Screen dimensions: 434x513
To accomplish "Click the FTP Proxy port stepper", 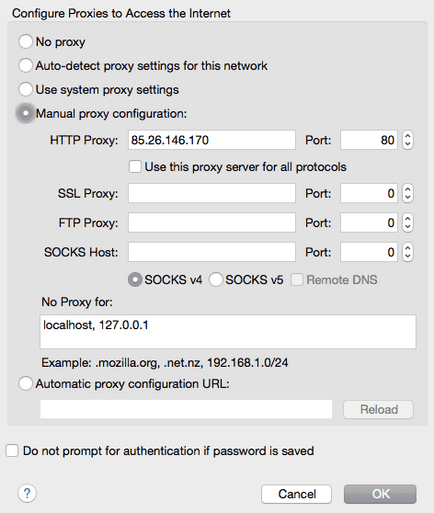I will (408, 223).
